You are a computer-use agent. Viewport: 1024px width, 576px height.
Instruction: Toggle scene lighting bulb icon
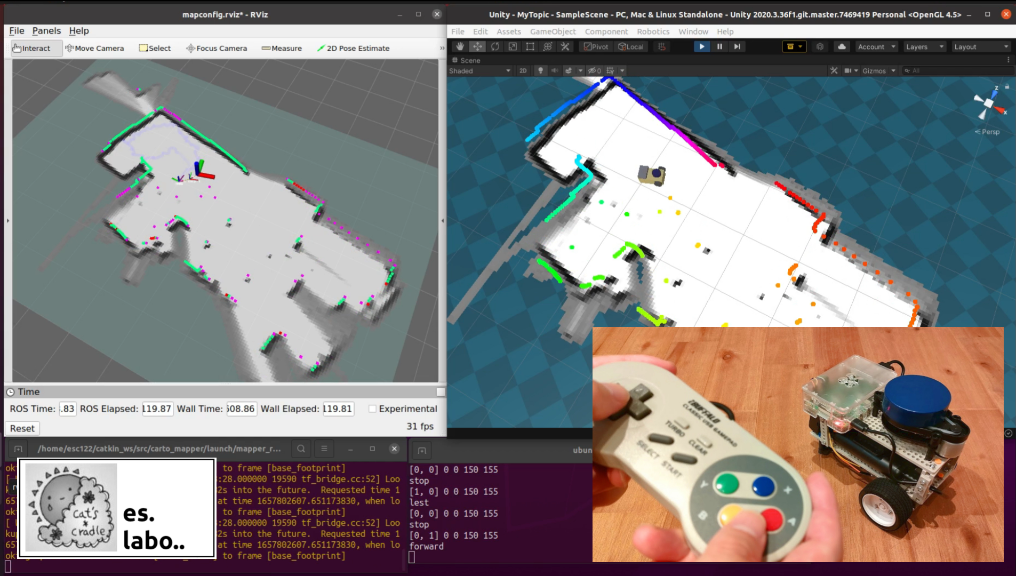[540, 71]
